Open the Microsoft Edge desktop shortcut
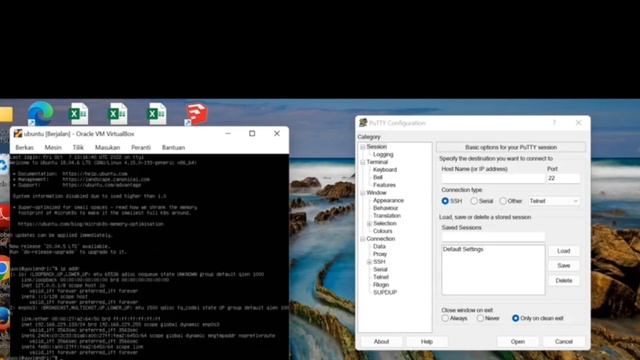640x360 pixels. [x=40, y=113]
